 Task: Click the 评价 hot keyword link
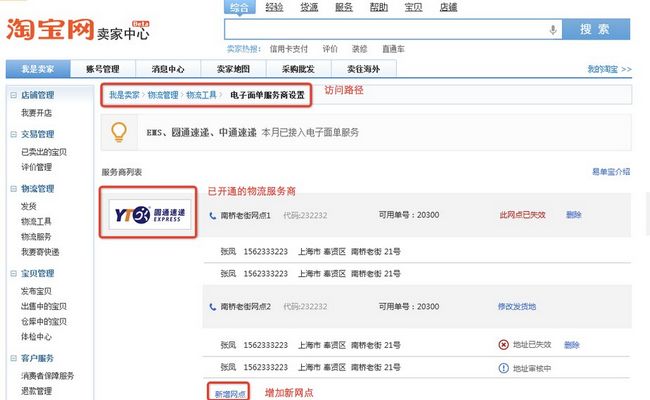pos(330,49)
